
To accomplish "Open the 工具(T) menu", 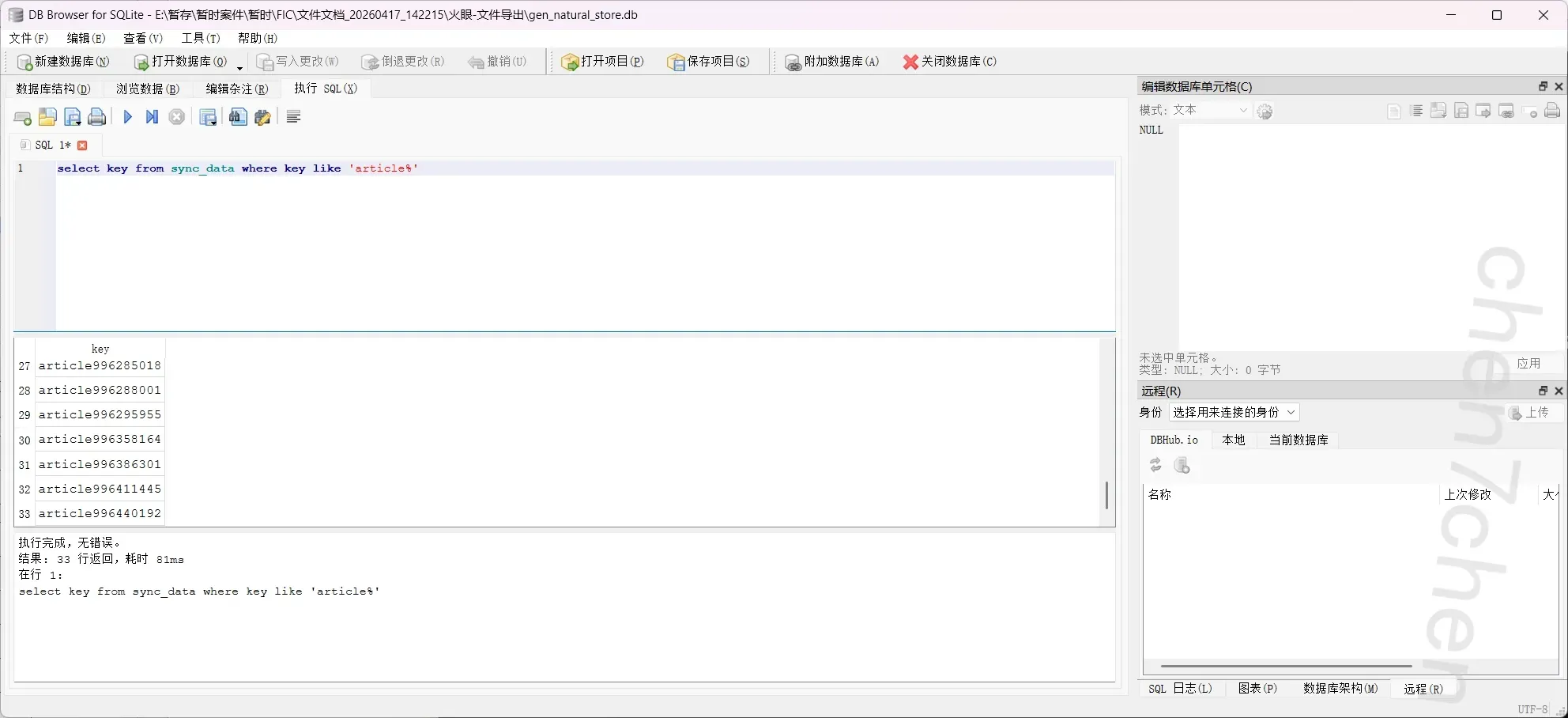I will tap(200, 38).
